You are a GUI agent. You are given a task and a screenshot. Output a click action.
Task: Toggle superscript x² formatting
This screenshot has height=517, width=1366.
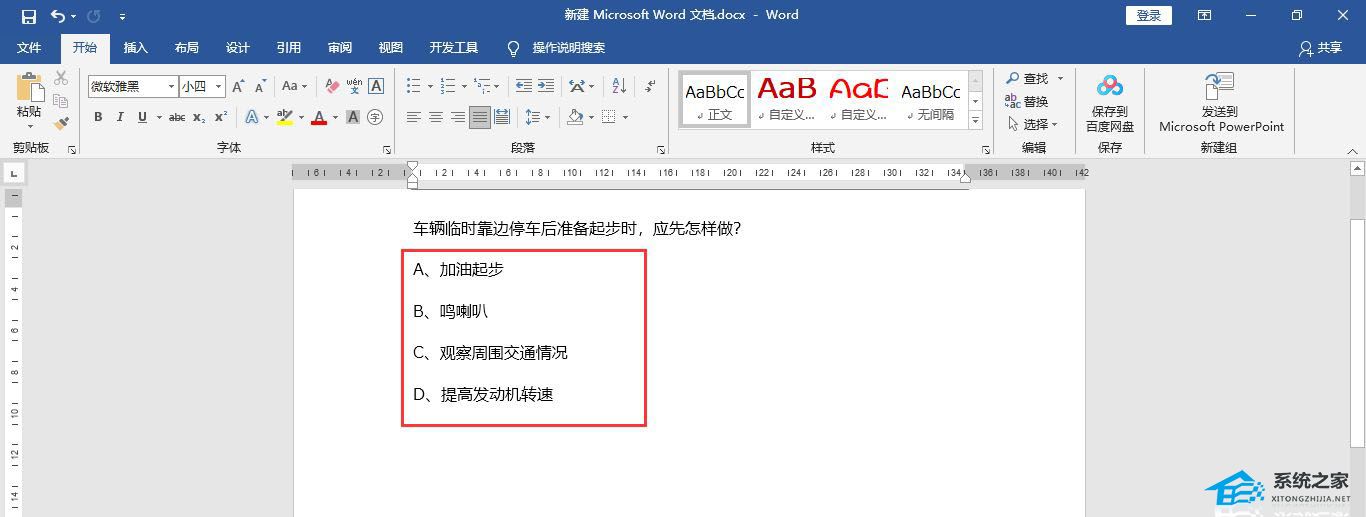click(x=221, y=117)
